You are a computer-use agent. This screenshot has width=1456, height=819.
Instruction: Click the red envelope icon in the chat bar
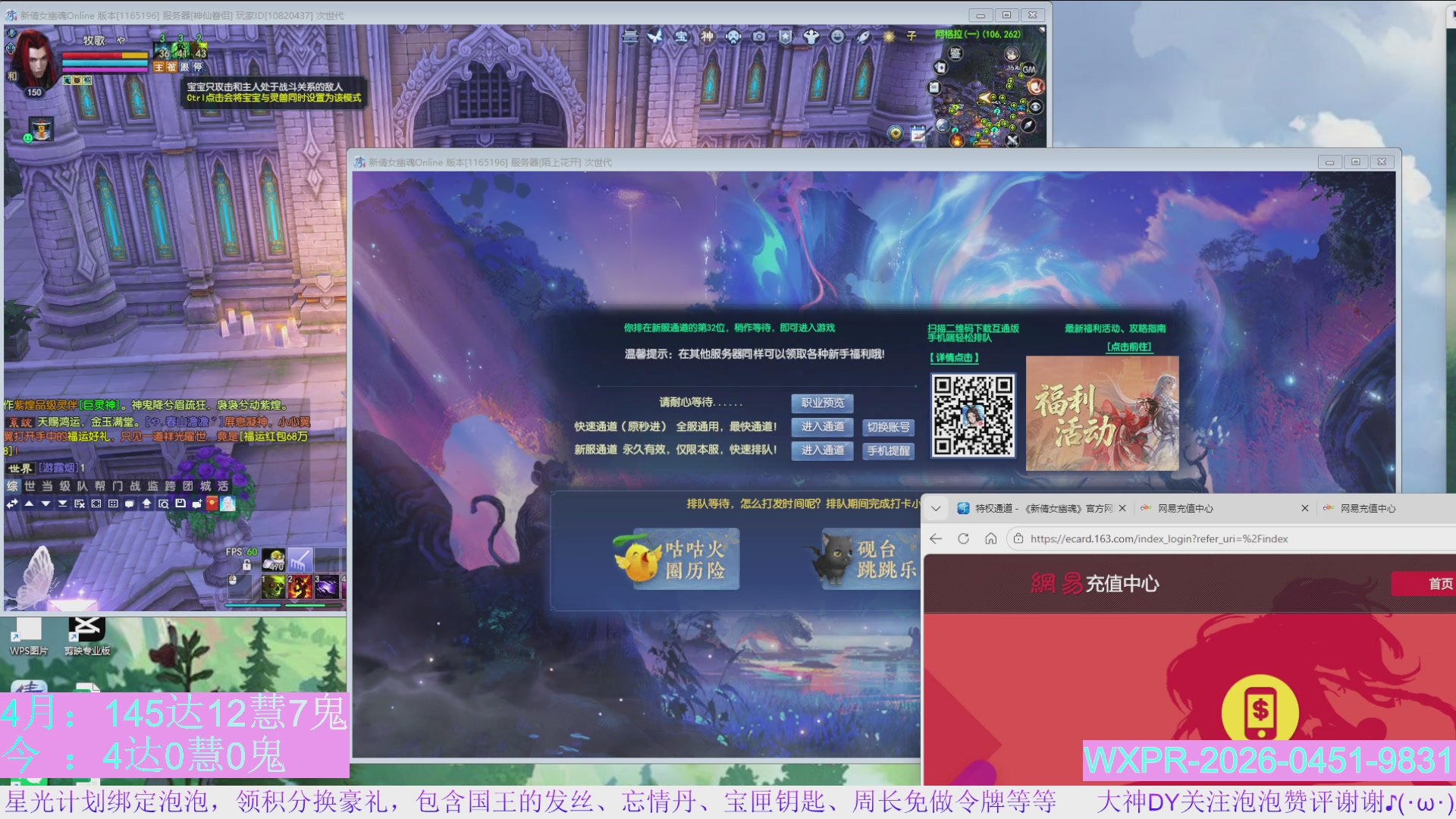click(x=212, y=504)
